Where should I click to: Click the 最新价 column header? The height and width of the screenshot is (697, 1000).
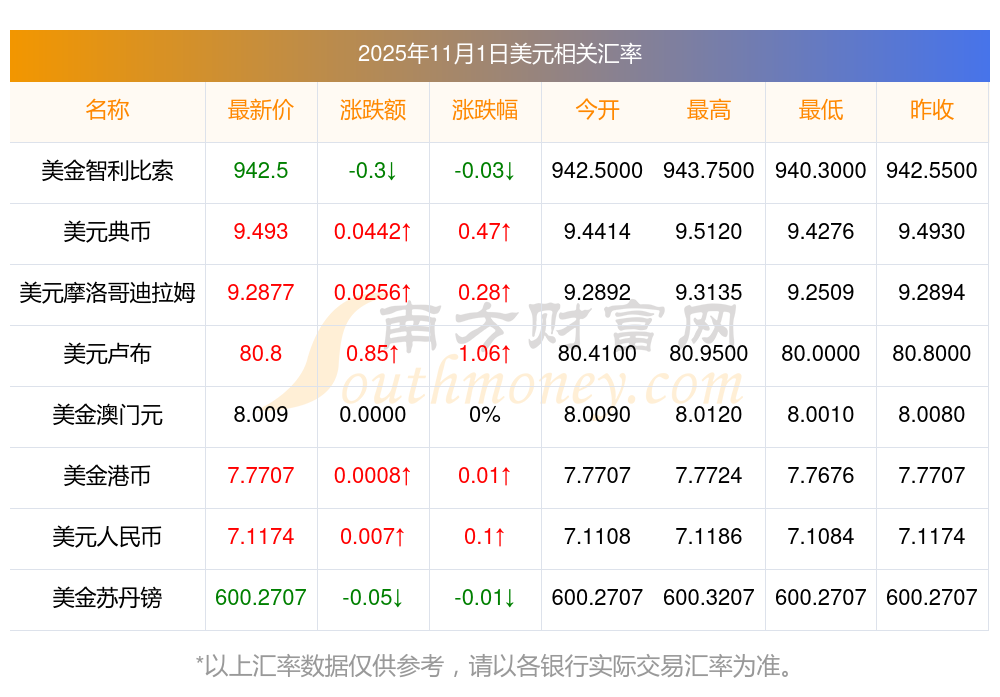[x=261, y=110]
